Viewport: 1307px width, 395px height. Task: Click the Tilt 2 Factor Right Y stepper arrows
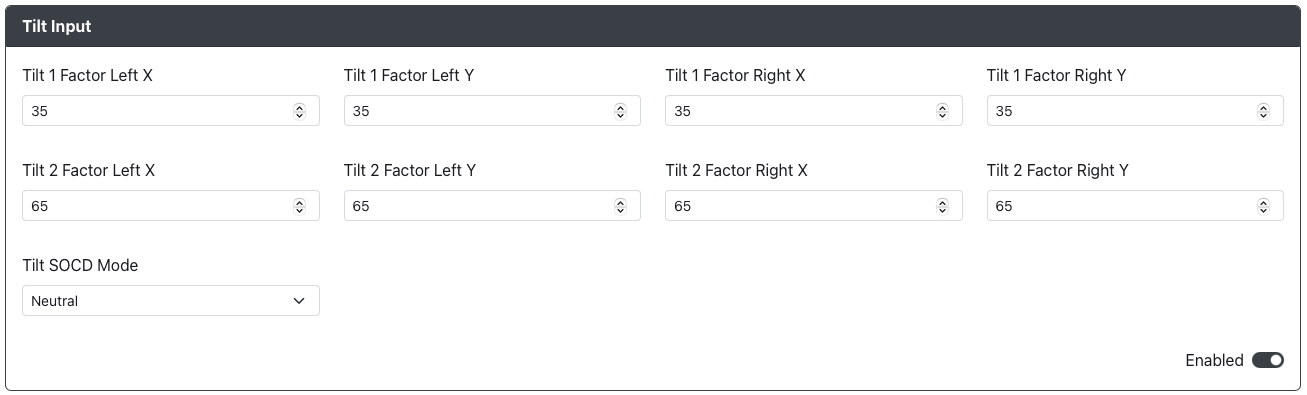(1263, 206)
